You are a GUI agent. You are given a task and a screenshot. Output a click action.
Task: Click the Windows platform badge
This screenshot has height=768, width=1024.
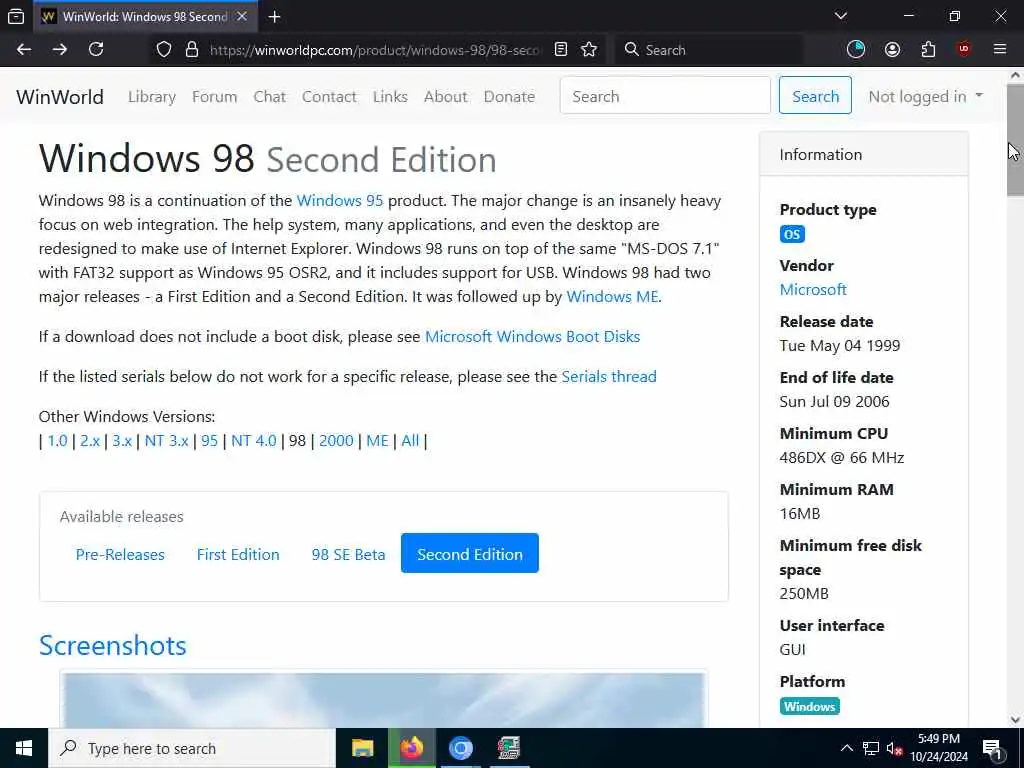click(810, 707)
